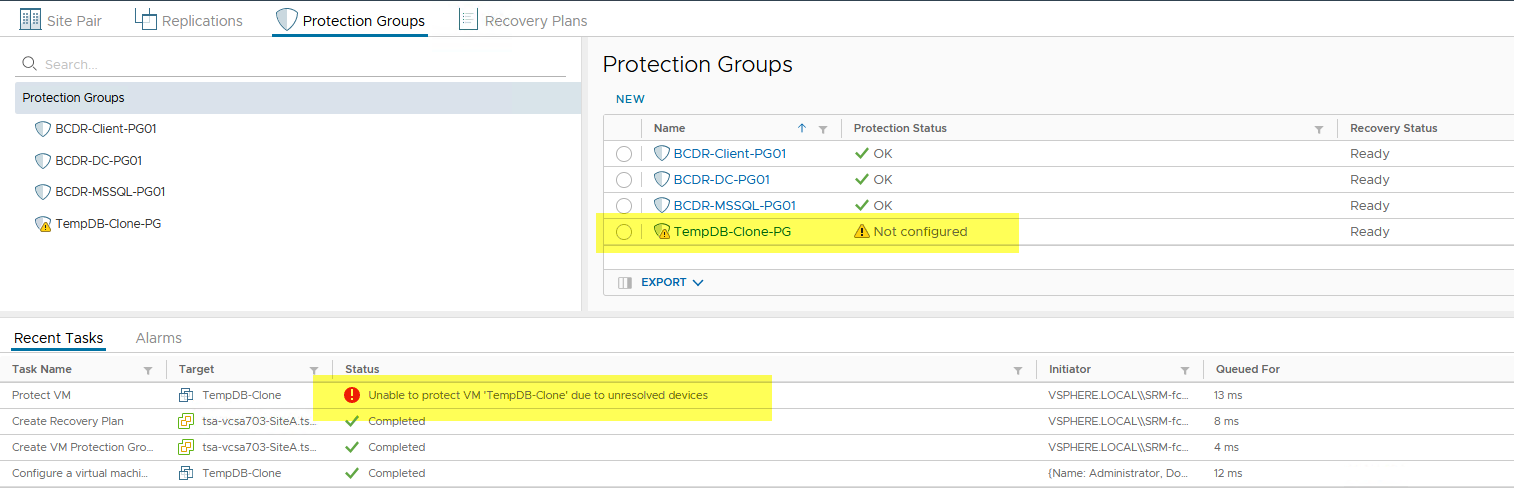Select the BCDR-MSSQL-PG01 radio button
The width and height of the screenshot is (1514, 490).
(x=624, y=206)
